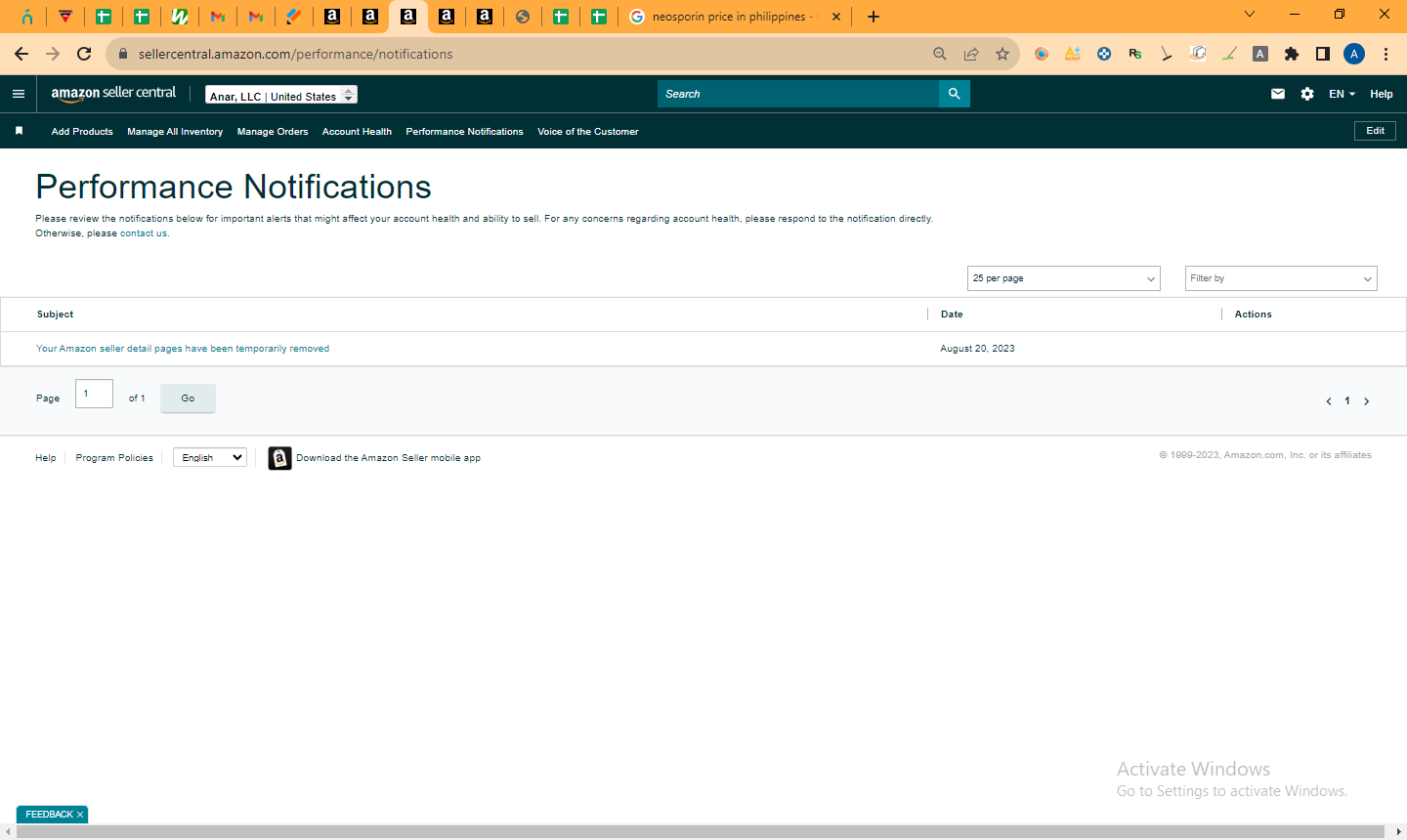Open the EN language dropdown
Viewport: 1407px width, 840px height.
click(1342, 94)
